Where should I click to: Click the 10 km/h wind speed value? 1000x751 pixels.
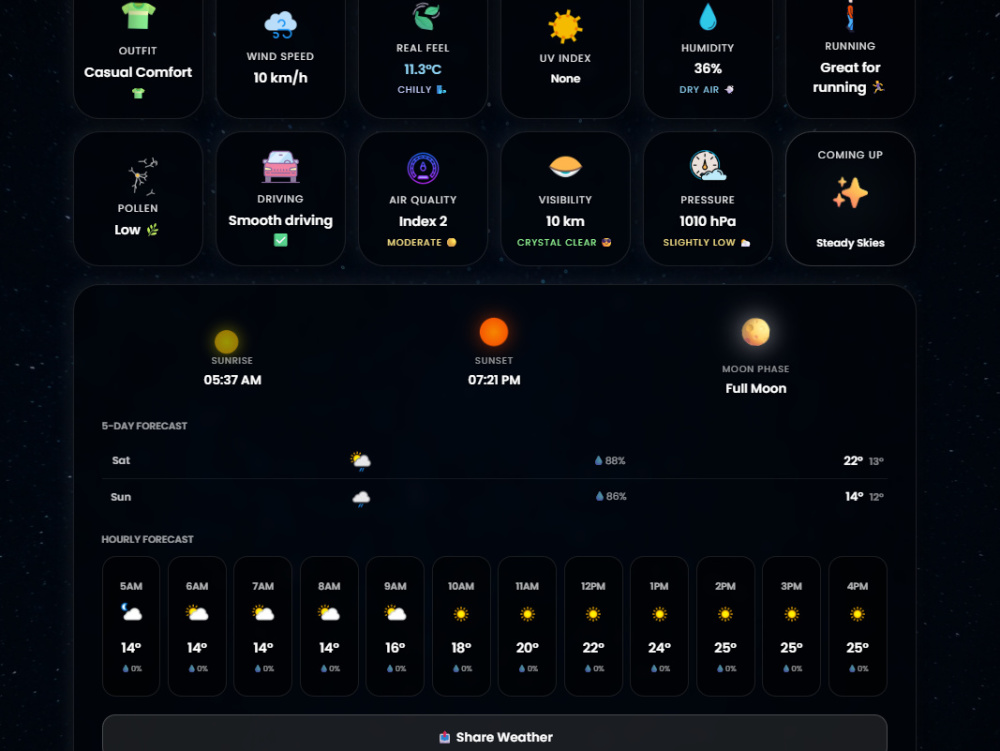click(x=281, y=78)
